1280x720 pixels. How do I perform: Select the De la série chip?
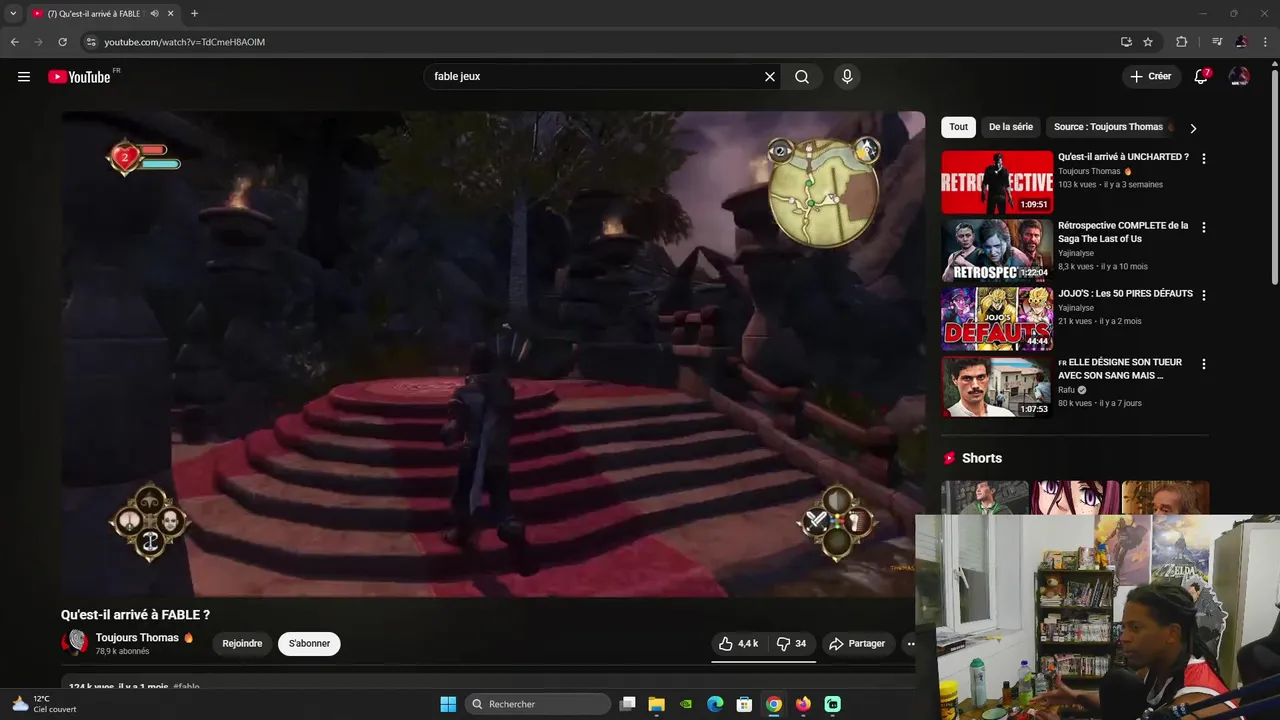click(1011, 127)
